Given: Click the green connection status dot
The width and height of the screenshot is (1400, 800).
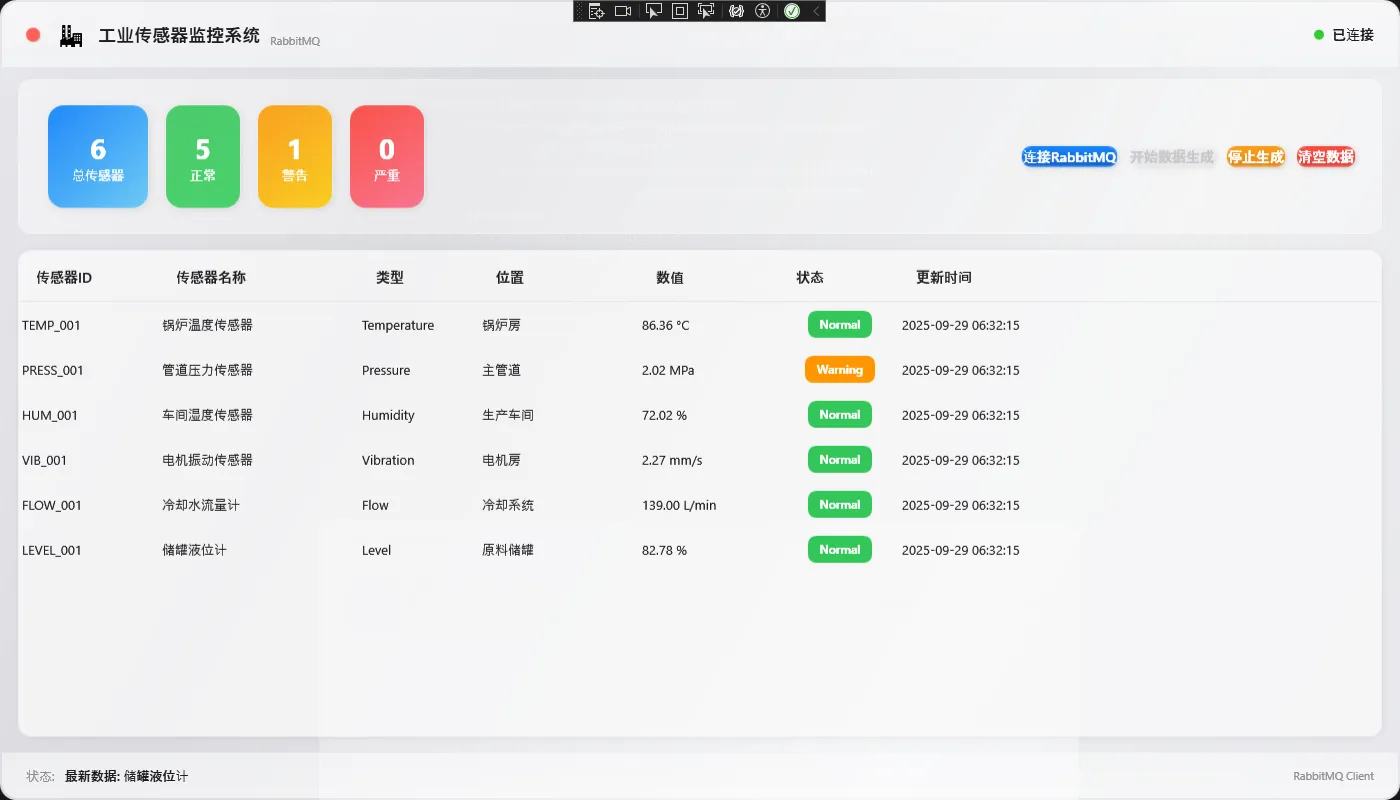Looking at the screenshot, I should [x=1319, y=35].
